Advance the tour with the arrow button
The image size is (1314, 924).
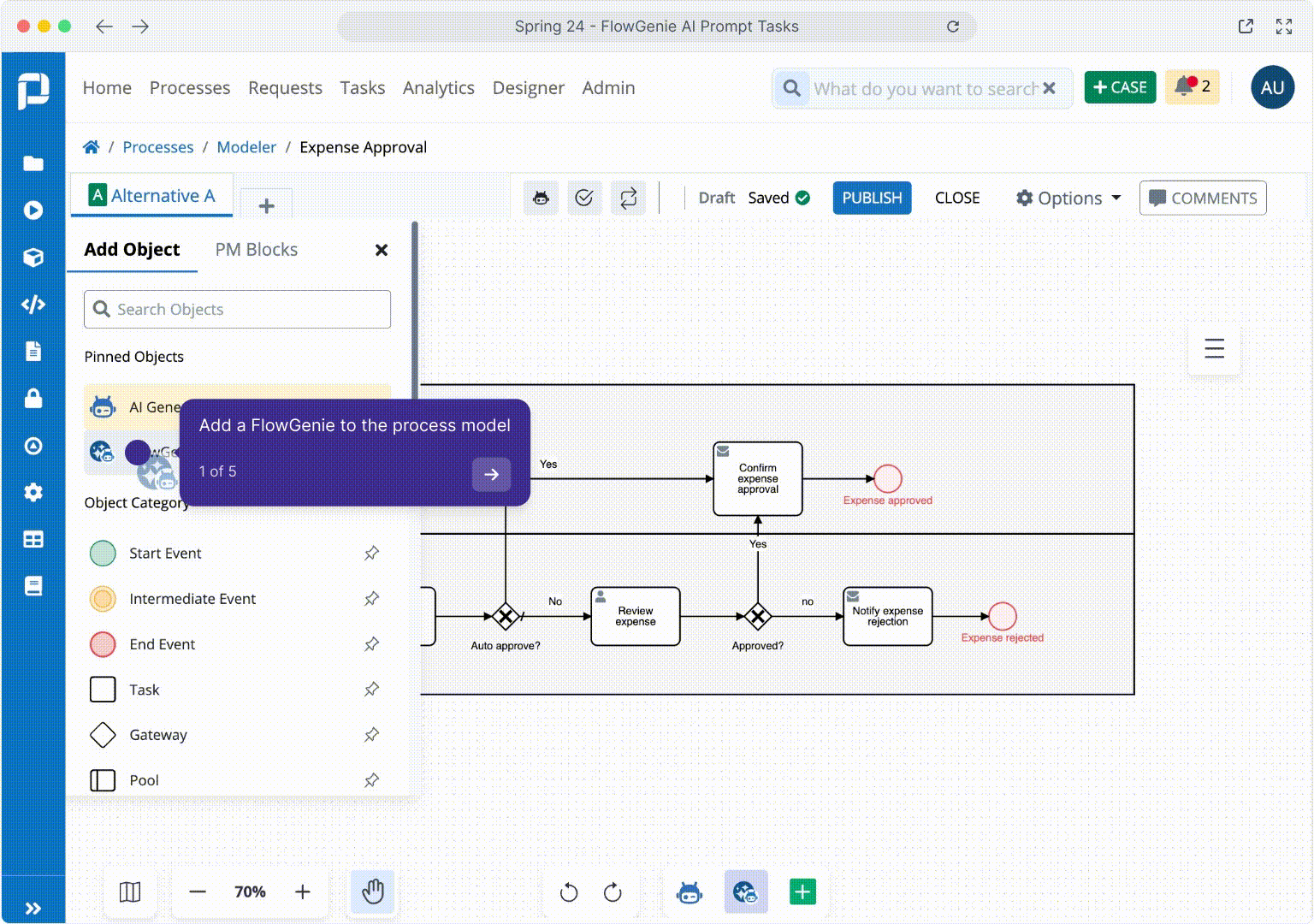[x=491, y=474]
